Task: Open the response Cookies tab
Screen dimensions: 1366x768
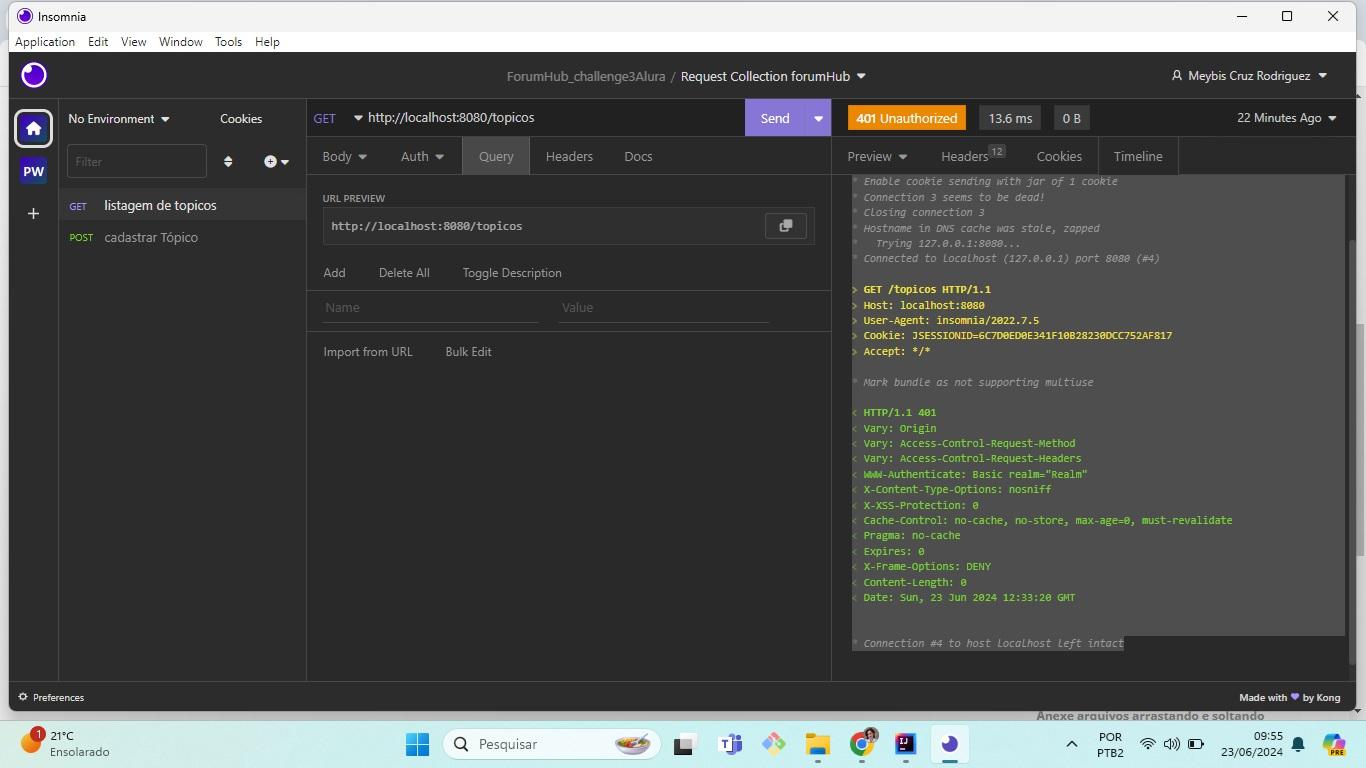Action: point(1059,156)
